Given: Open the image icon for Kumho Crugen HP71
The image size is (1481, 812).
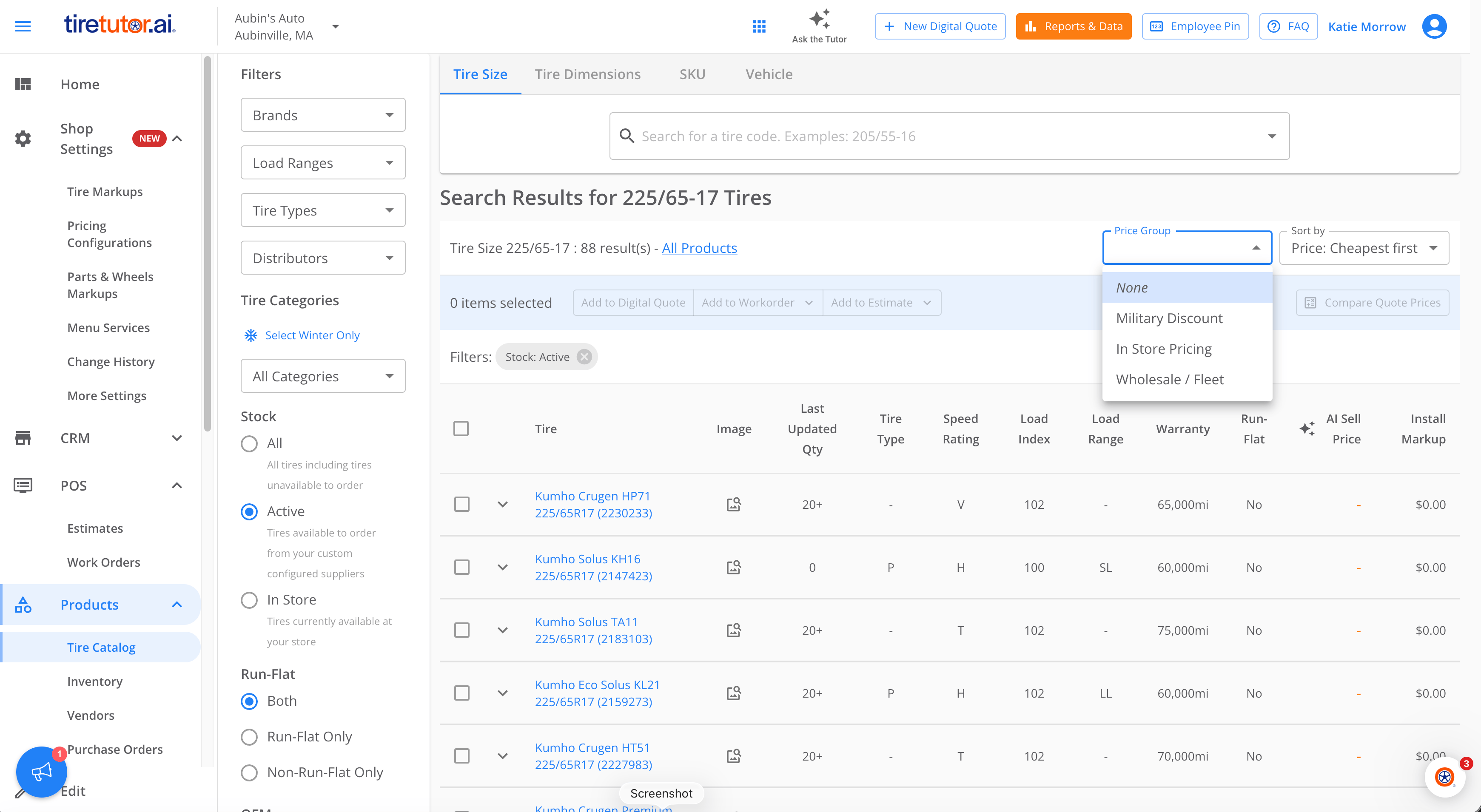Looking at the screenshot, I should tap(734, 505).
